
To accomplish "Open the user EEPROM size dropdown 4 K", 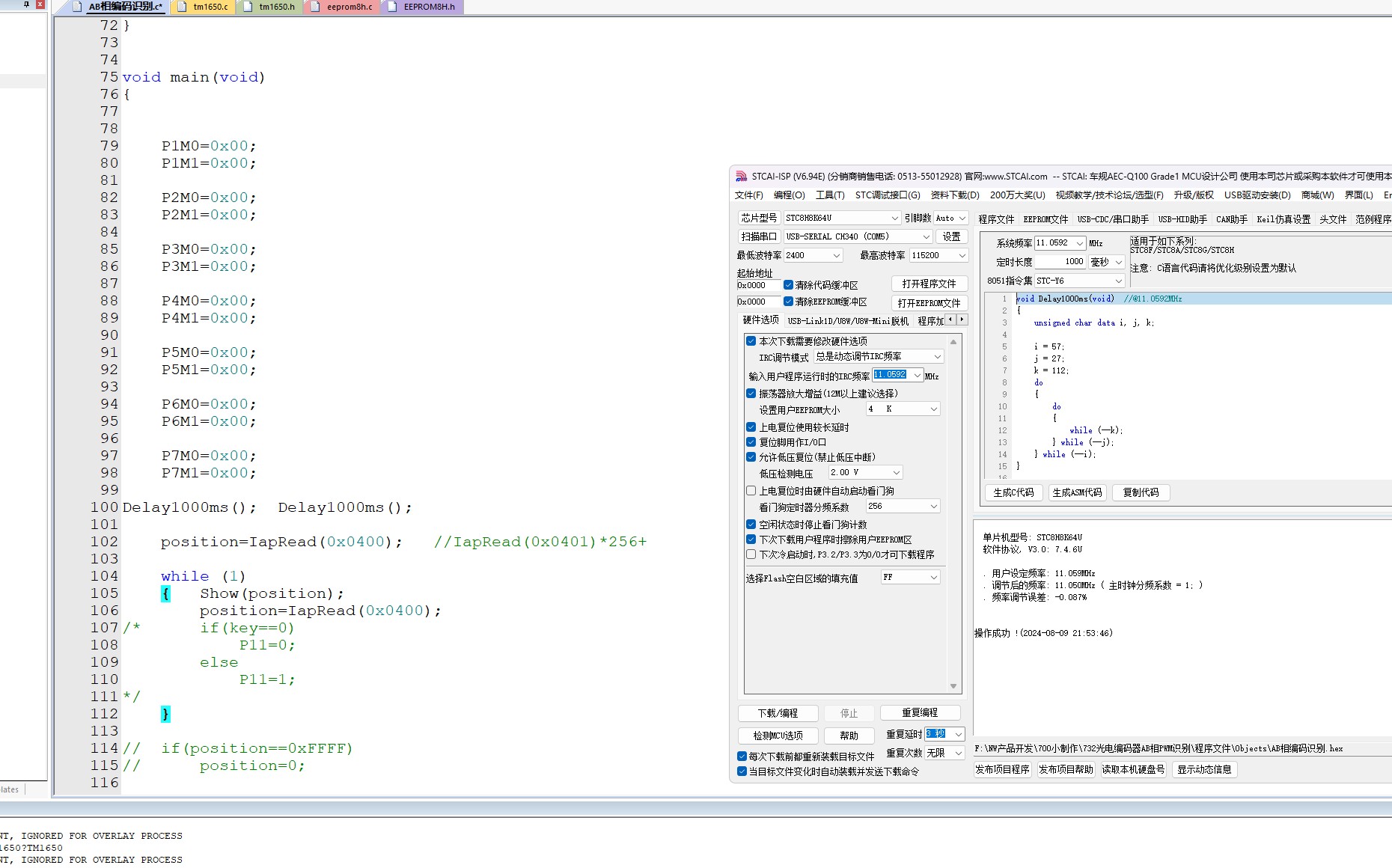I will [903, 409].
